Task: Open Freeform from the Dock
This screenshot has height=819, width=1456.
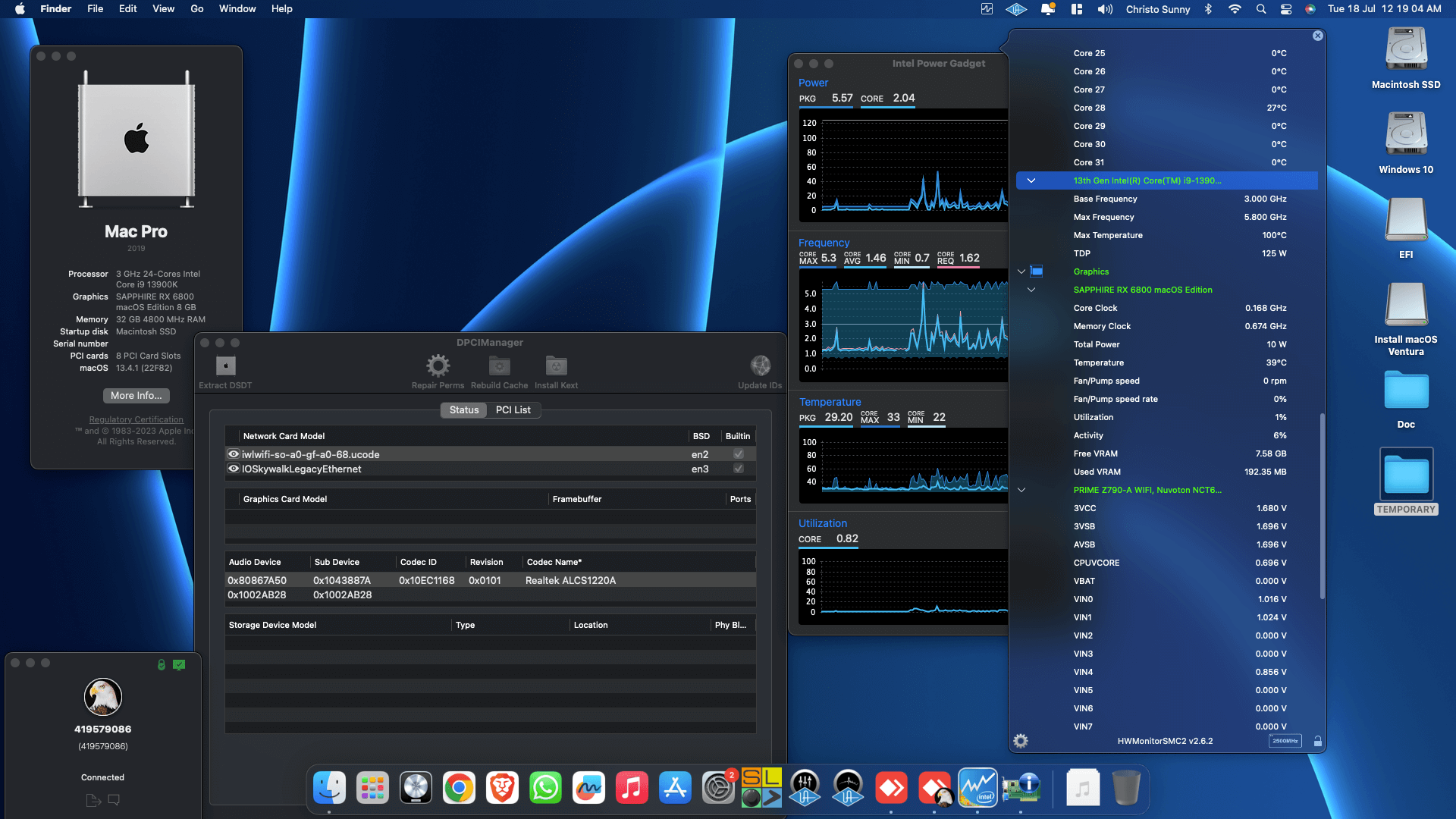Action: (588, 789)
